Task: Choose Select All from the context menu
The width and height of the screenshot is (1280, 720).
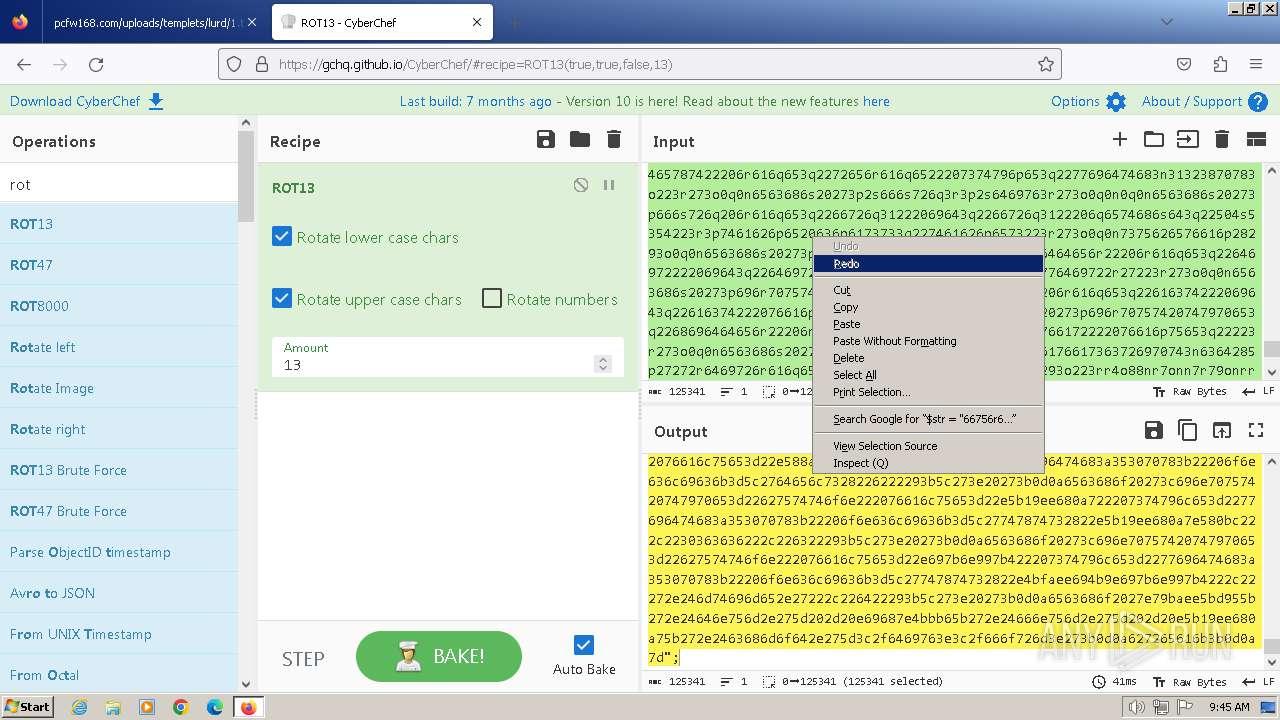Action: pyautogui.click(x=928, y=375)
